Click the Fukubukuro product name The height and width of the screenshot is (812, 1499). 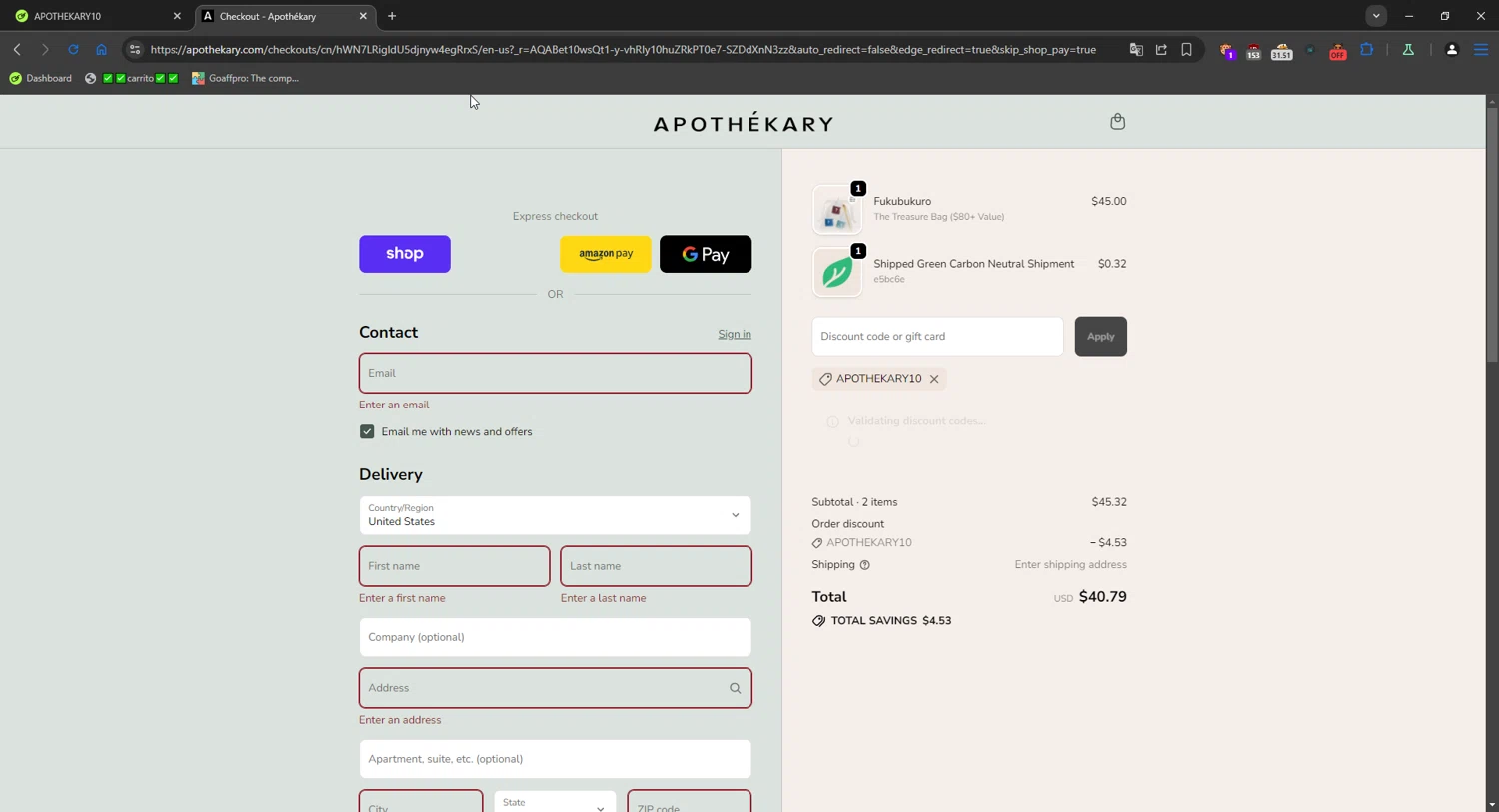click(902, 201)
